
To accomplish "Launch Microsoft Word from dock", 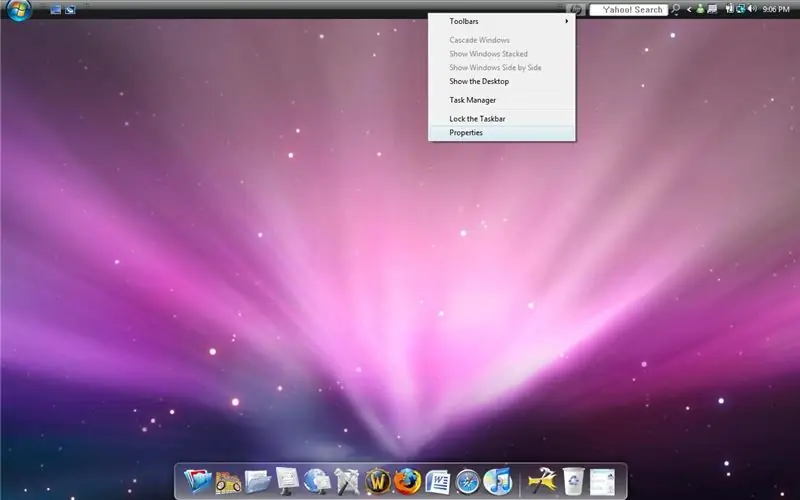I will (x=438, y=482).
